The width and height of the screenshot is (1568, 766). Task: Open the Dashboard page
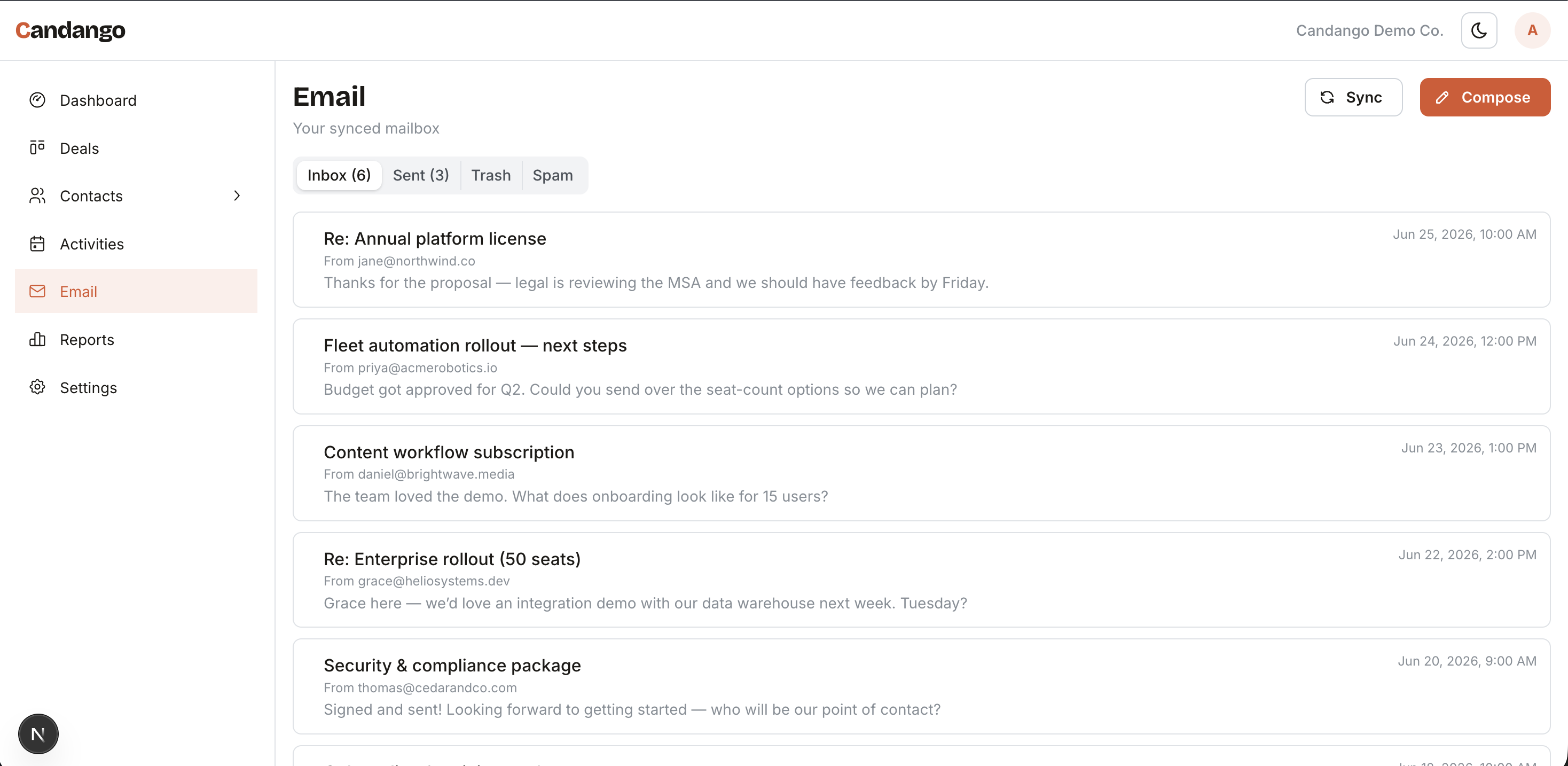136,100
